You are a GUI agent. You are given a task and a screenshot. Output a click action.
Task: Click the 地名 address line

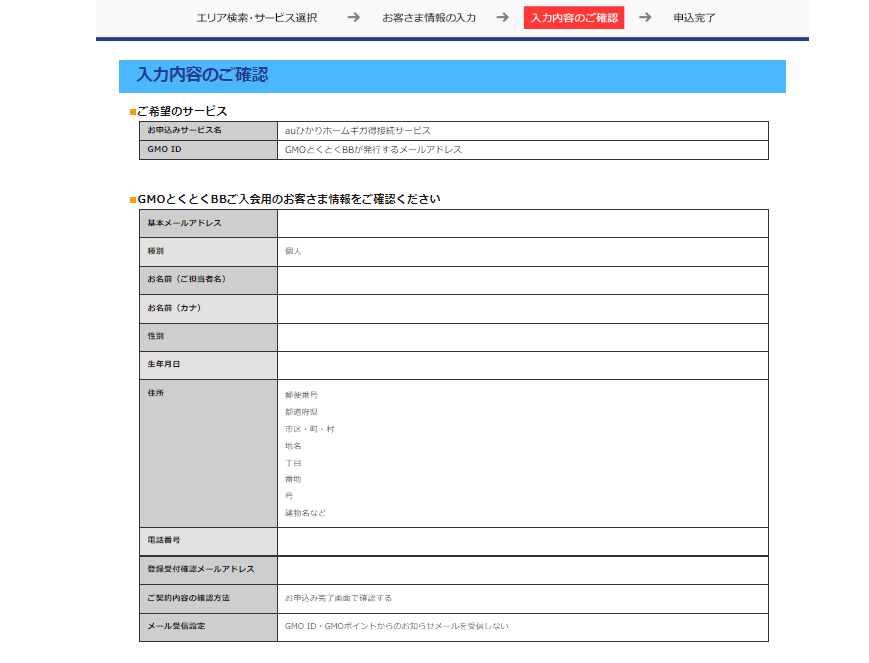293,446
